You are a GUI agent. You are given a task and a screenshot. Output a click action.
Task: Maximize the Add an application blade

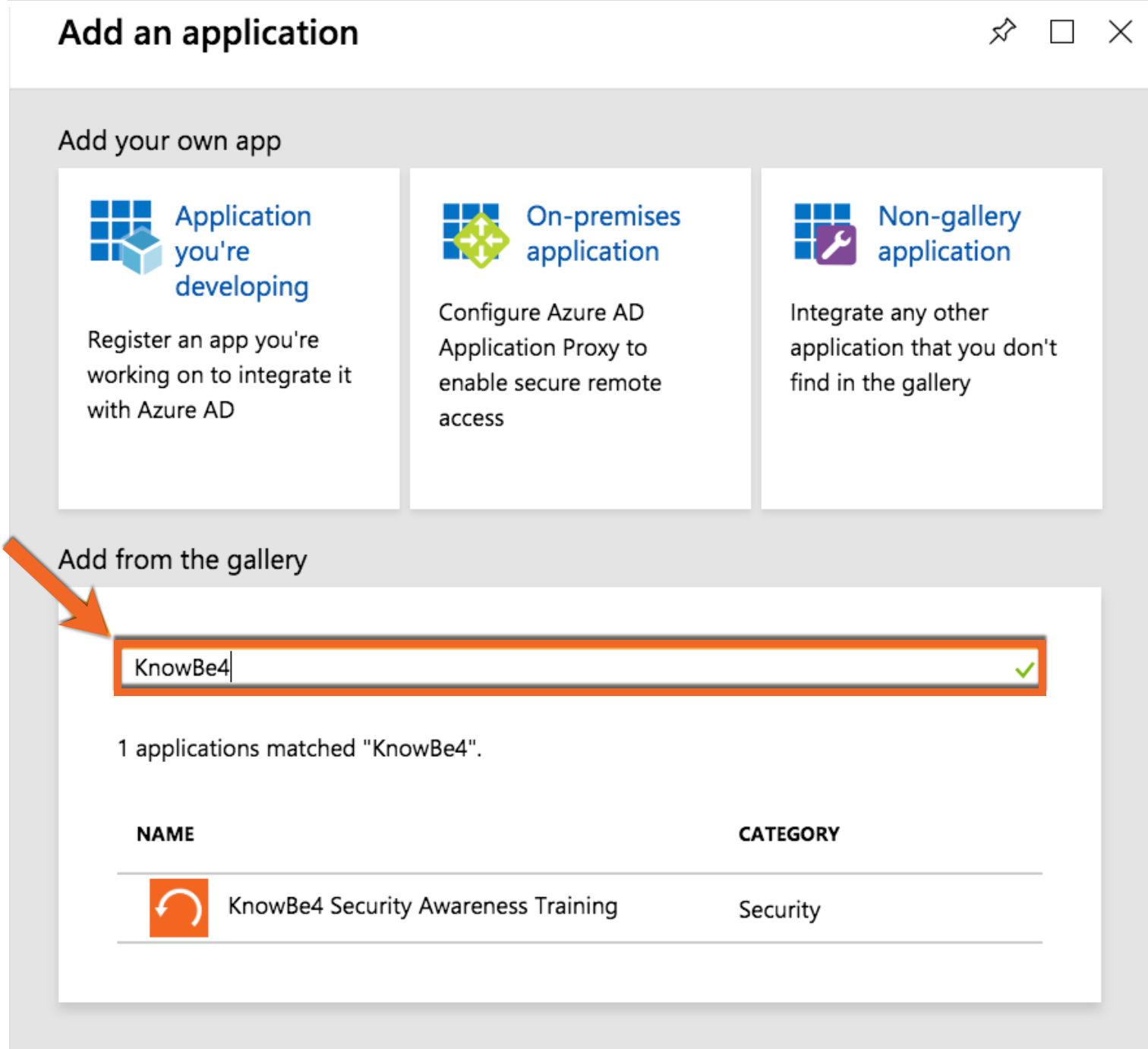1061,32
